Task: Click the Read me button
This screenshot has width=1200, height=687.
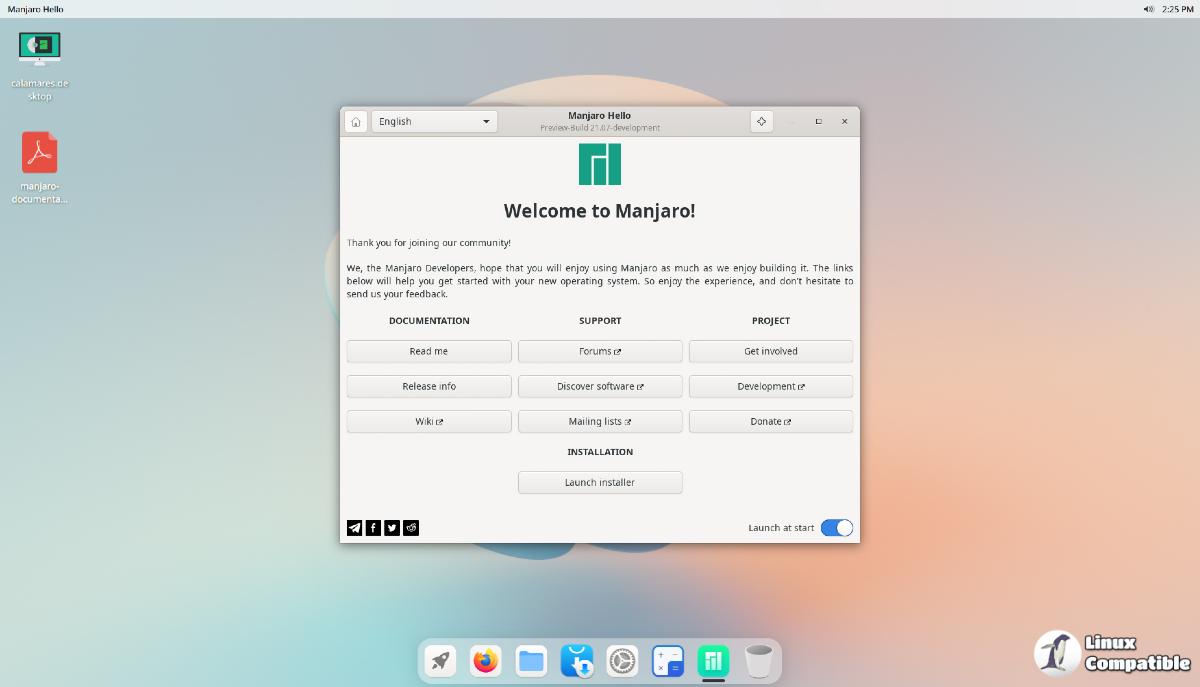Action: 429,352
